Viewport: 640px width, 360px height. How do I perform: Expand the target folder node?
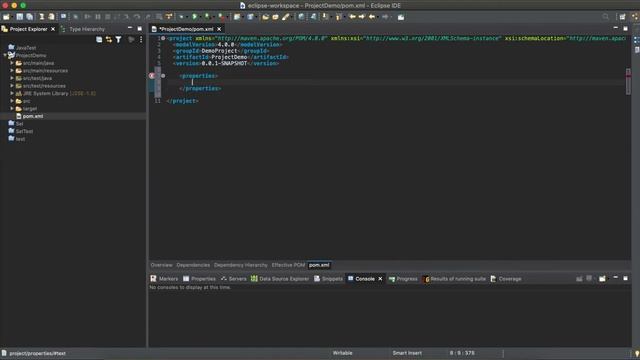[12, 109]
